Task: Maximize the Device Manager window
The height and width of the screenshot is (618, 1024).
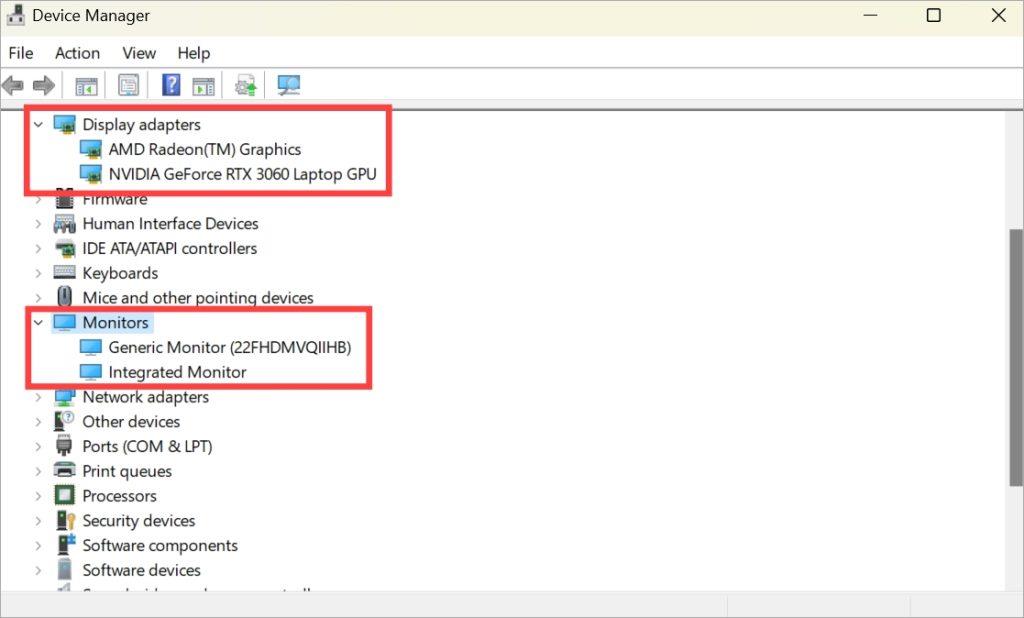Action: click(x=934, y=15)
